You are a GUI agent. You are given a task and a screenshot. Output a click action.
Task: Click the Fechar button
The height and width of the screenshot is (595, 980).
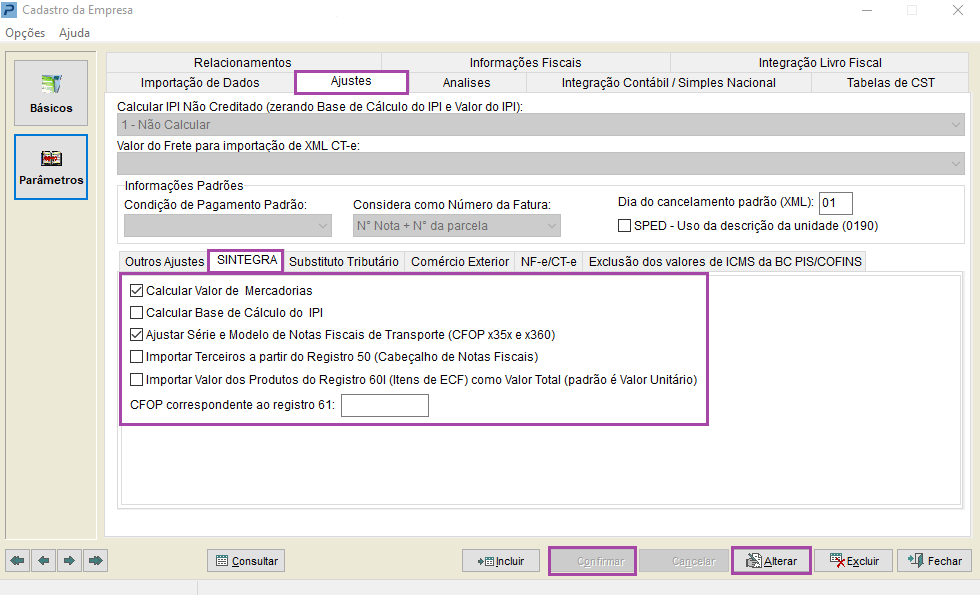pos(934,561)
